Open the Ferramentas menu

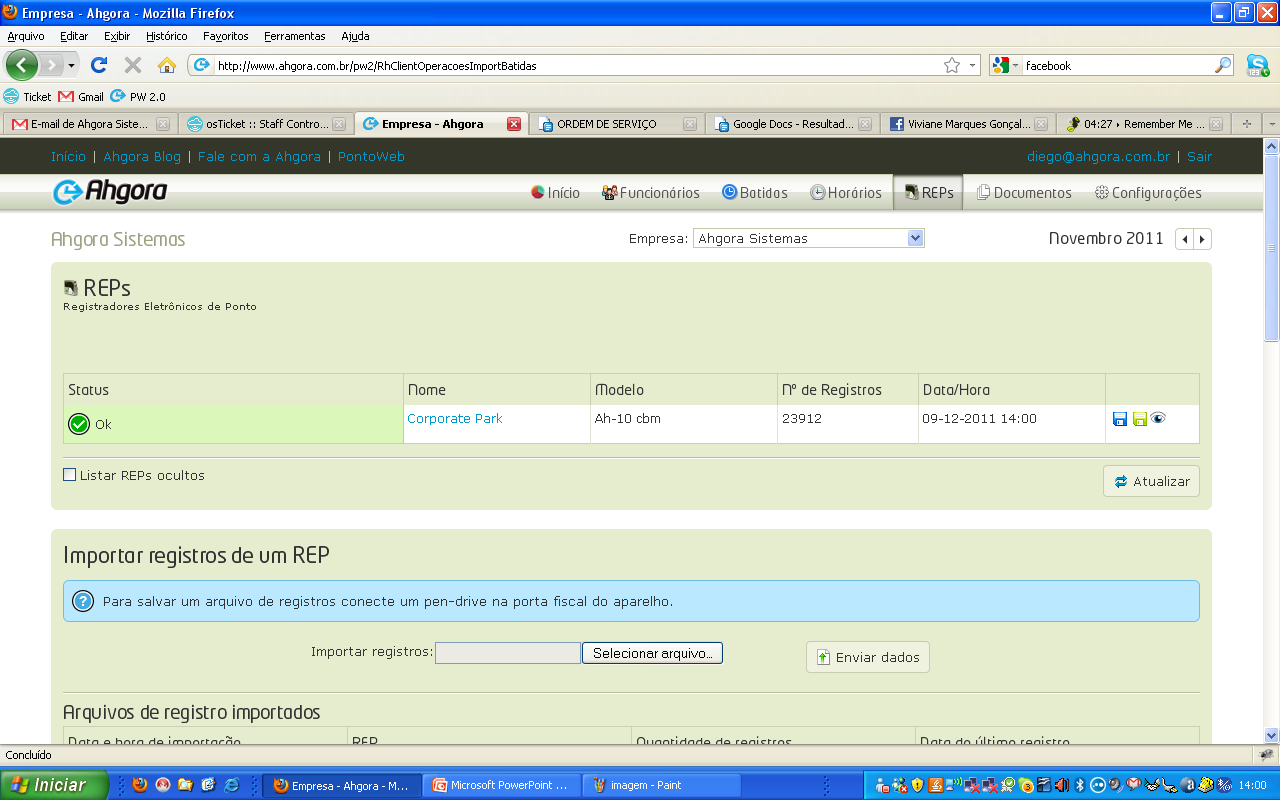point(295,36)
